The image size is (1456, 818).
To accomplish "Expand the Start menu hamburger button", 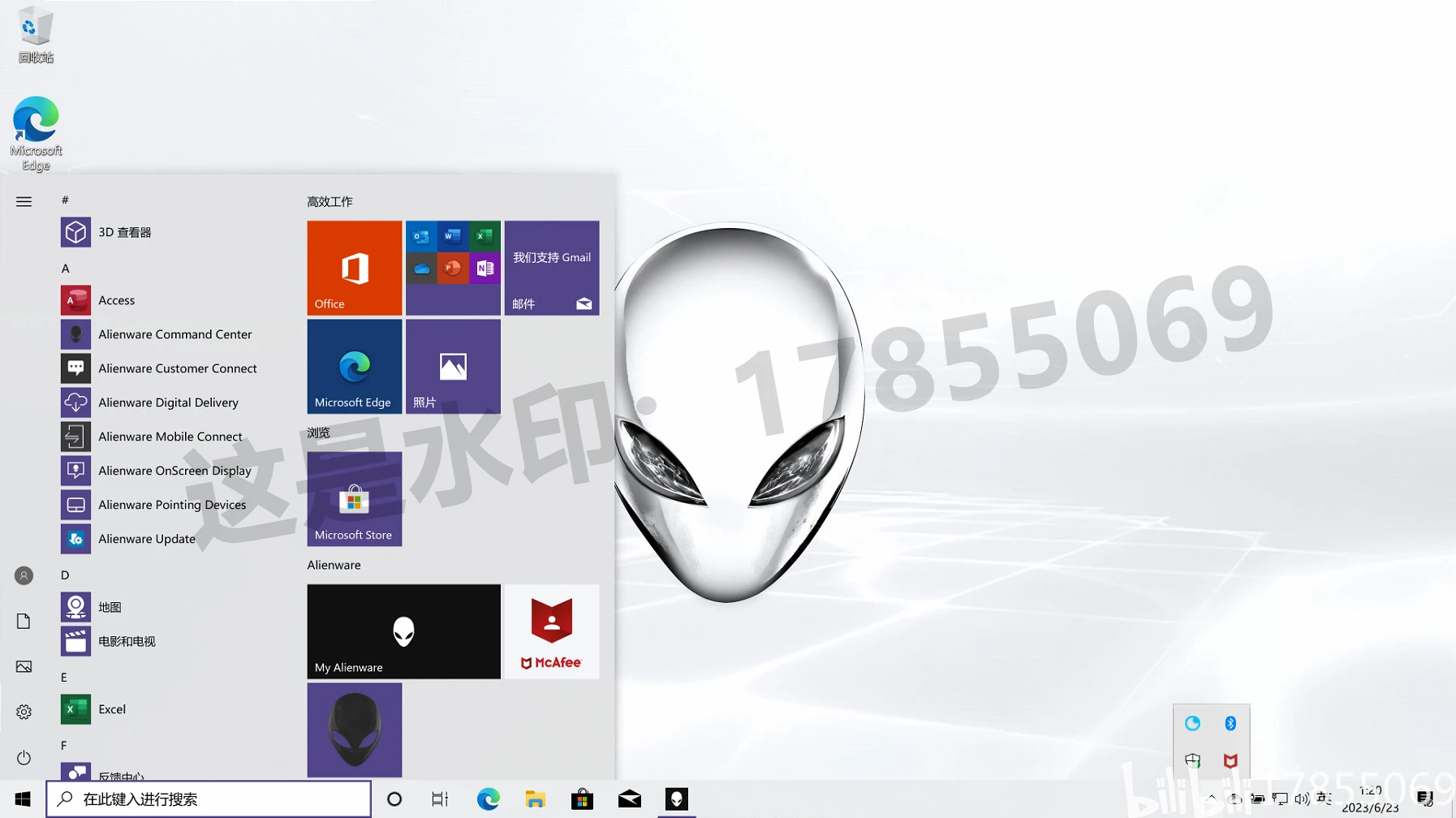I will pos(24,201).
